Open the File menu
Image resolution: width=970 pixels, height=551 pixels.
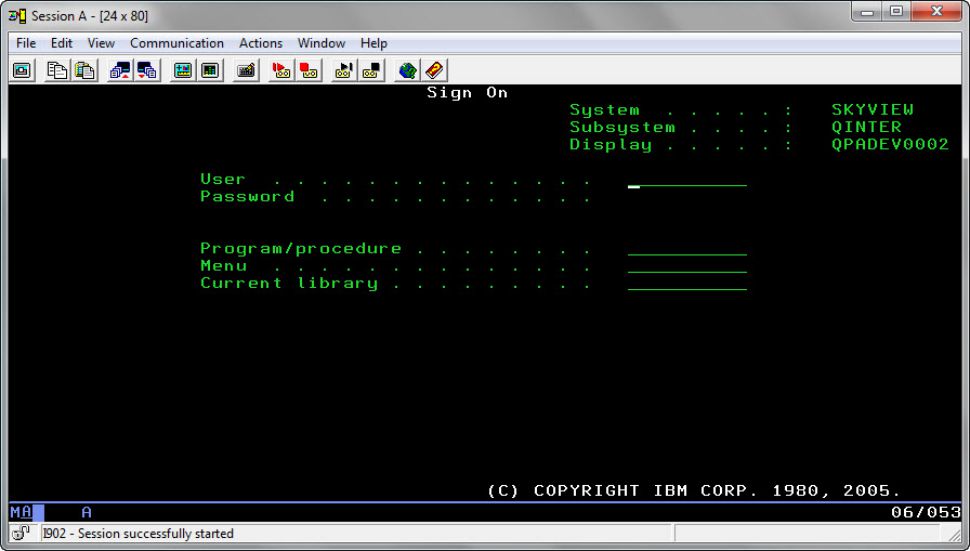(x=26, y=43)
